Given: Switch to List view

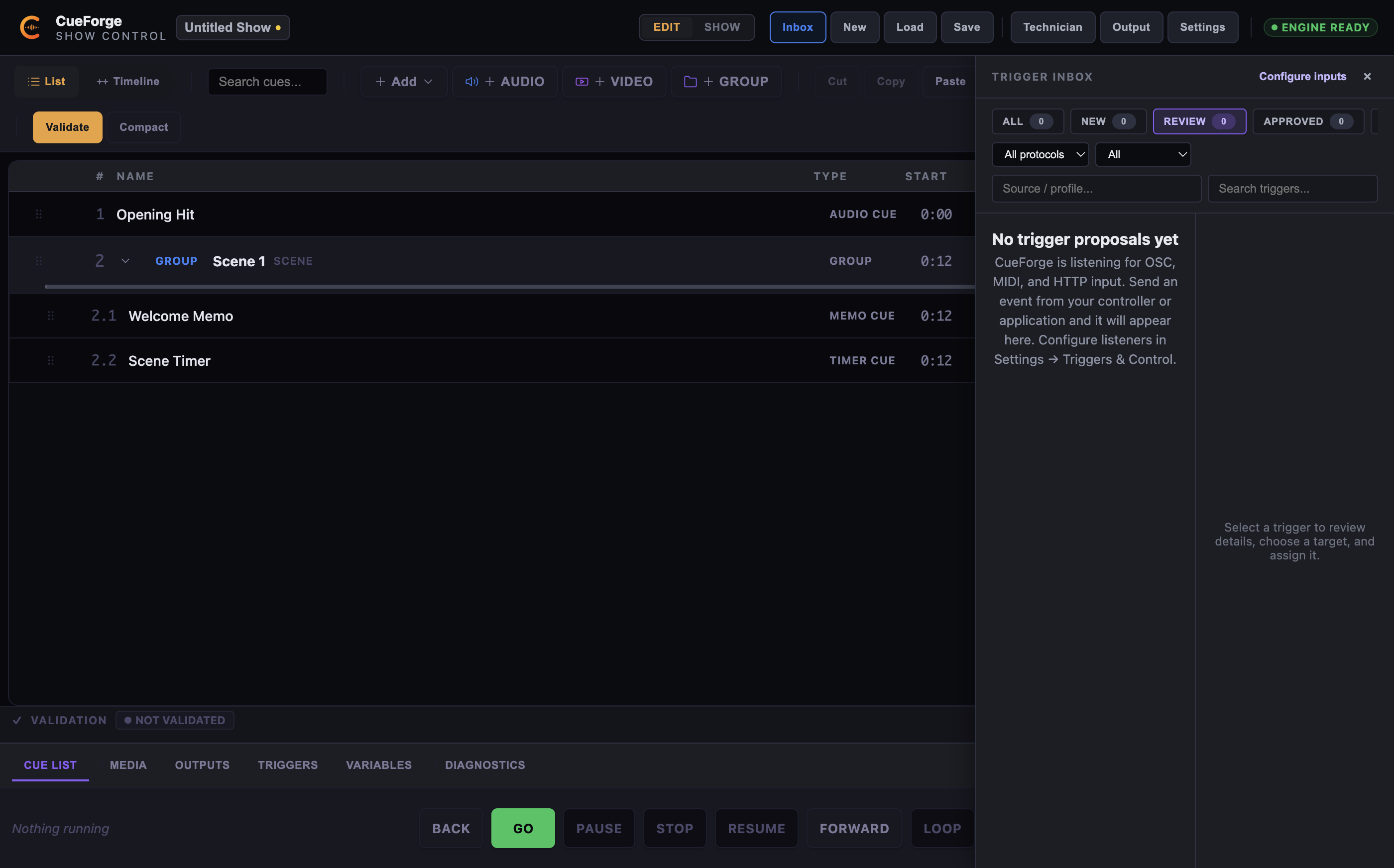Looking at the screenshot, I should point(46,82).
